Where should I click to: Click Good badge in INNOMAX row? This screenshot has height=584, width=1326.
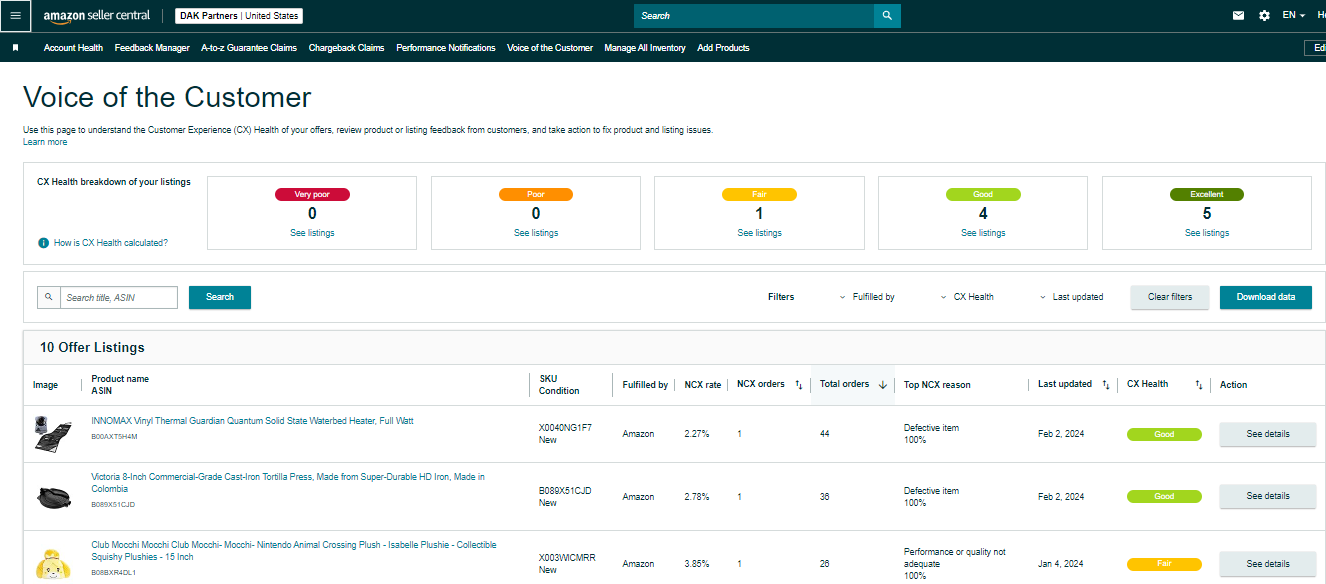click(x=1164, y=434)
